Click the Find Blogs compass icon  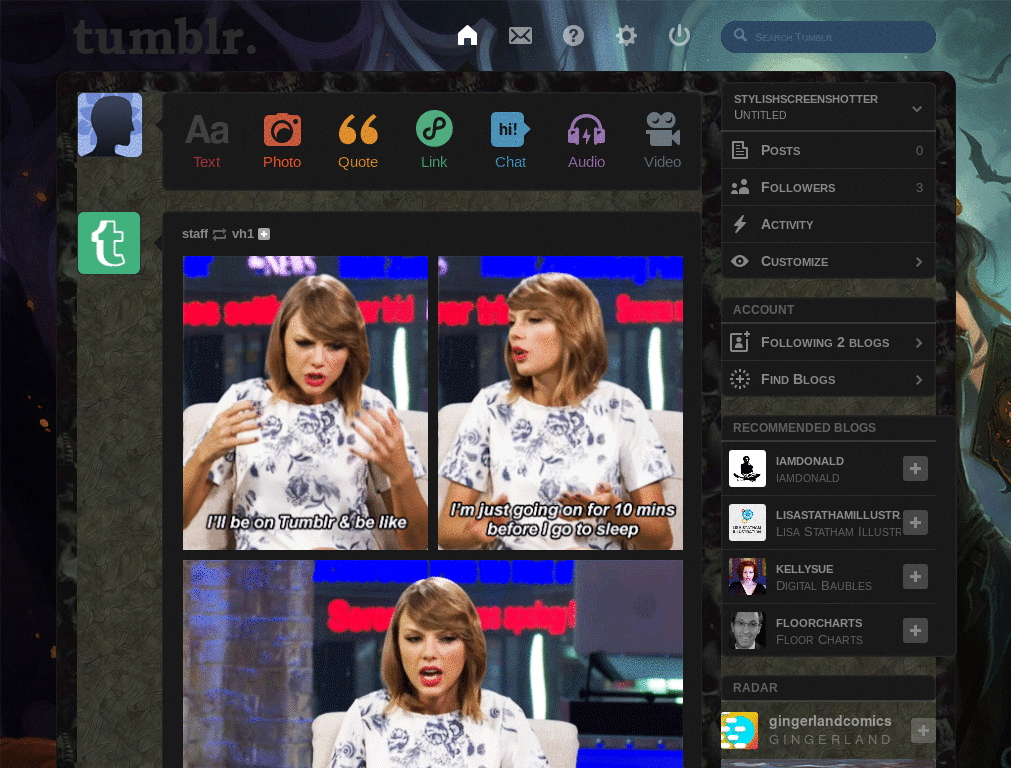click(x=739, y=379)
